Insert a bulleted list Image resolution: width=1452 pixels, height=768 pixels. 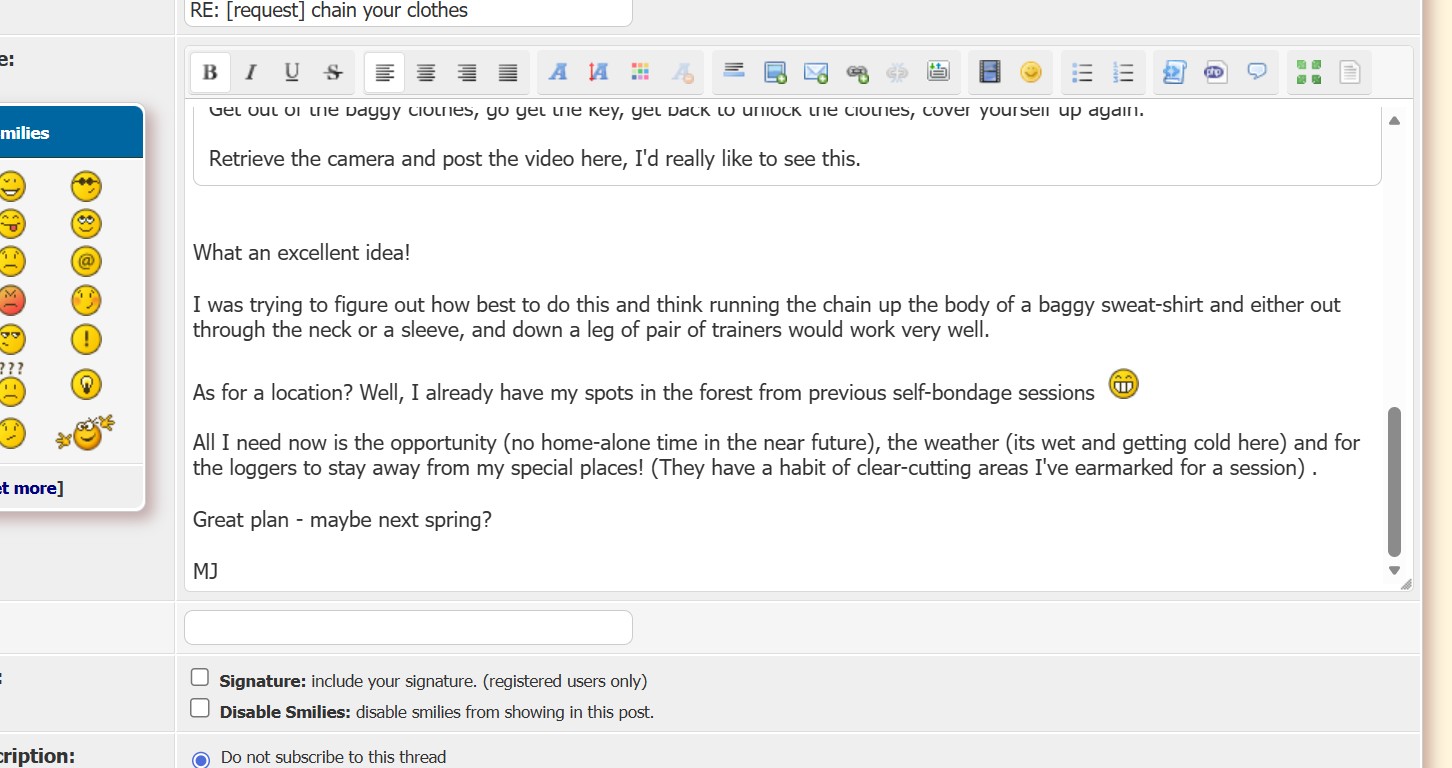pos(1082,72)
